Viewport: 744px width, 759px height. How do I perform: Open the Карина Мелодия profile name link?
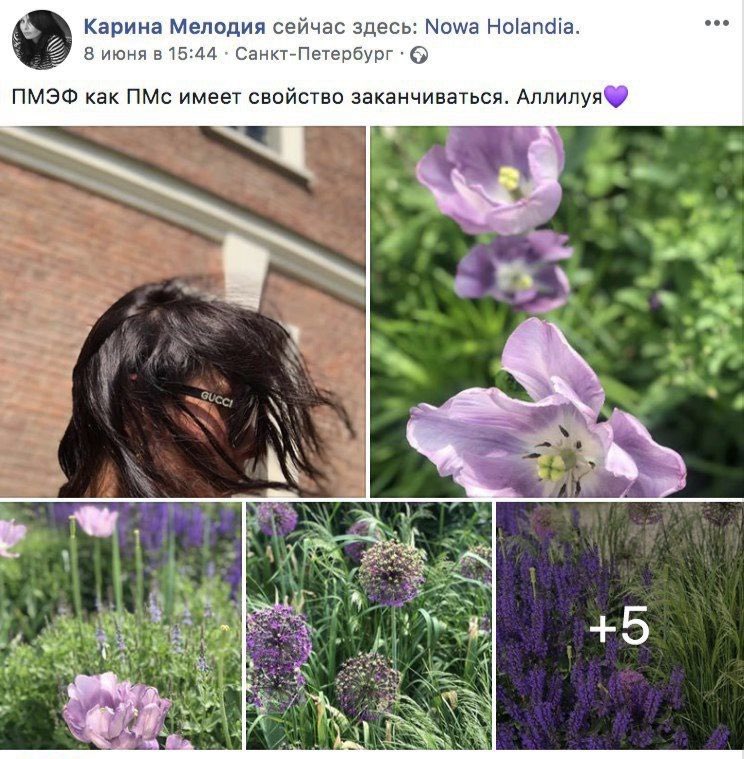click(175, 27)
